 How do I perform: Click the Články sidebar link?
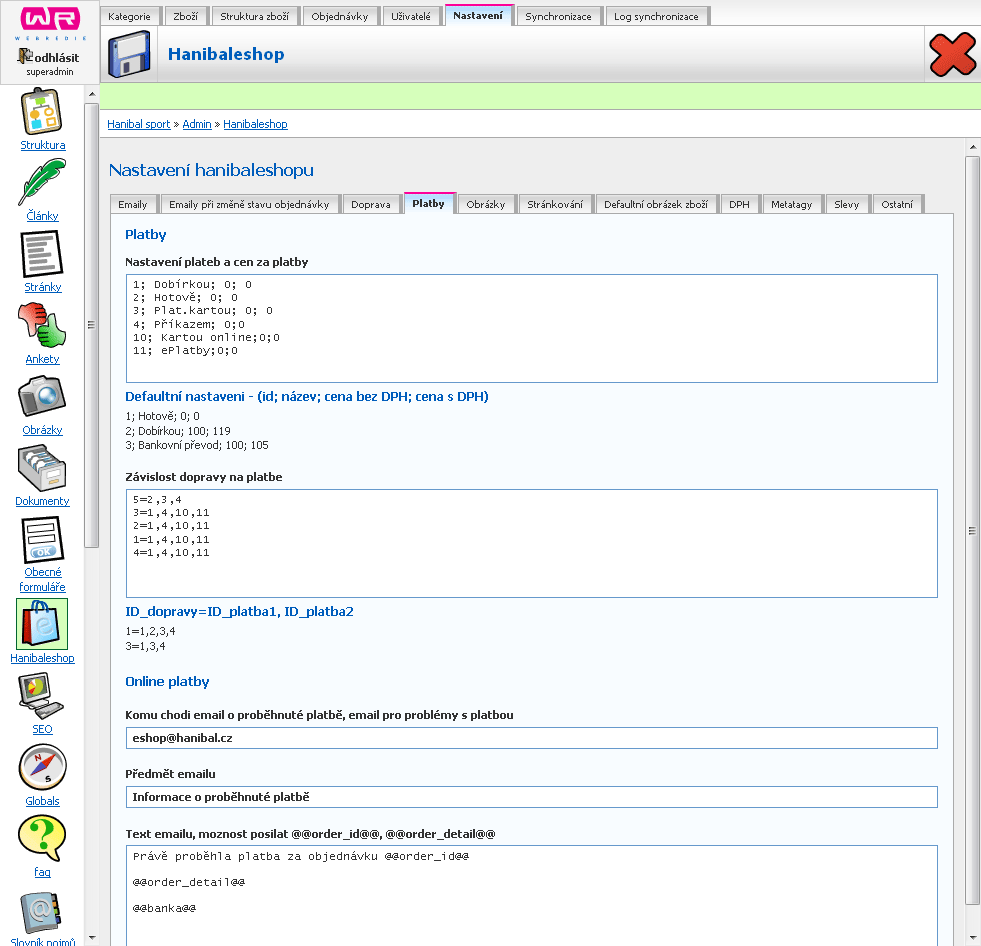pyautogui.click(x=43, y=216)
